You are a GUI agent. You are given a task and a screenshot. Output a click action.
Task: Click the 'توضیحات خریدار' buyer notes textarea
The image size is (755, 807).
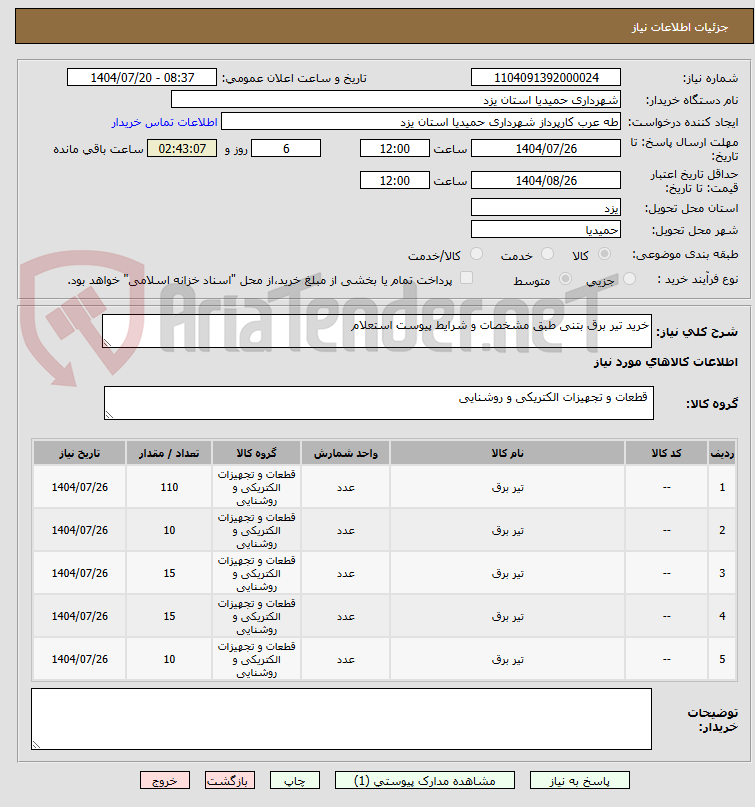(341, 719)
